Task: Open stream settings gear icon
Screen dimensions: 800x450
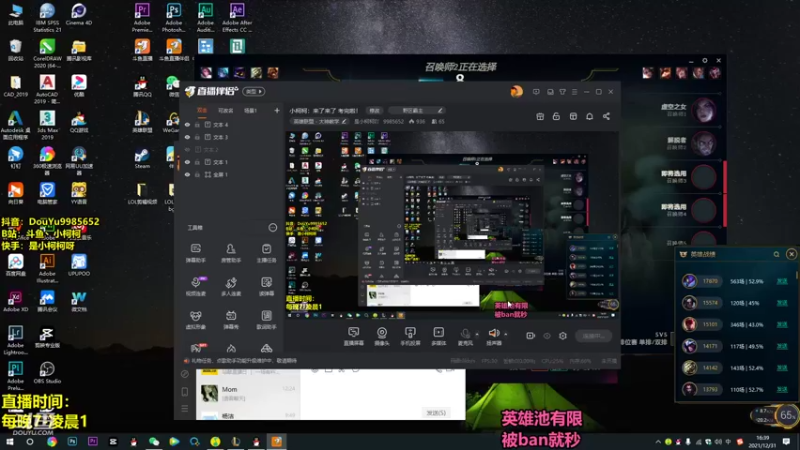Action: (563, 336)
